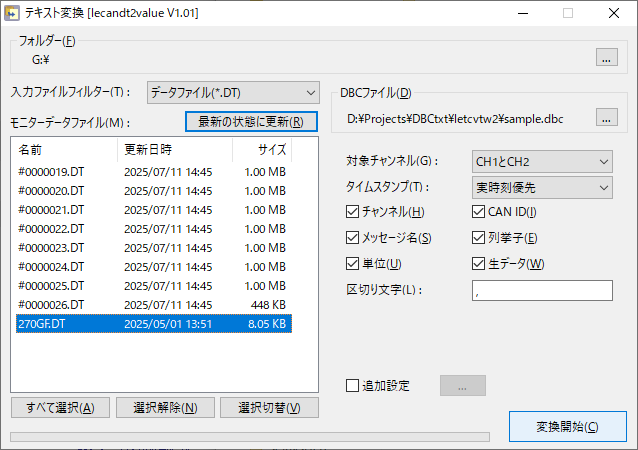The image size is (638, 450).
Task: Click the DBC file browse button
Action: tap(606, 119)
